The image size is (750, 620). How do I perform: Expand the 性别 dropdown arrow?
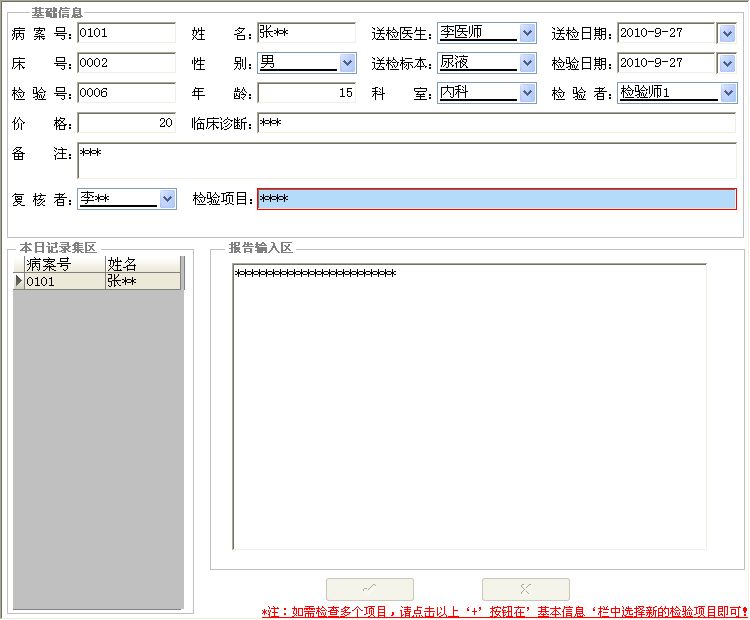coord(347,63)
